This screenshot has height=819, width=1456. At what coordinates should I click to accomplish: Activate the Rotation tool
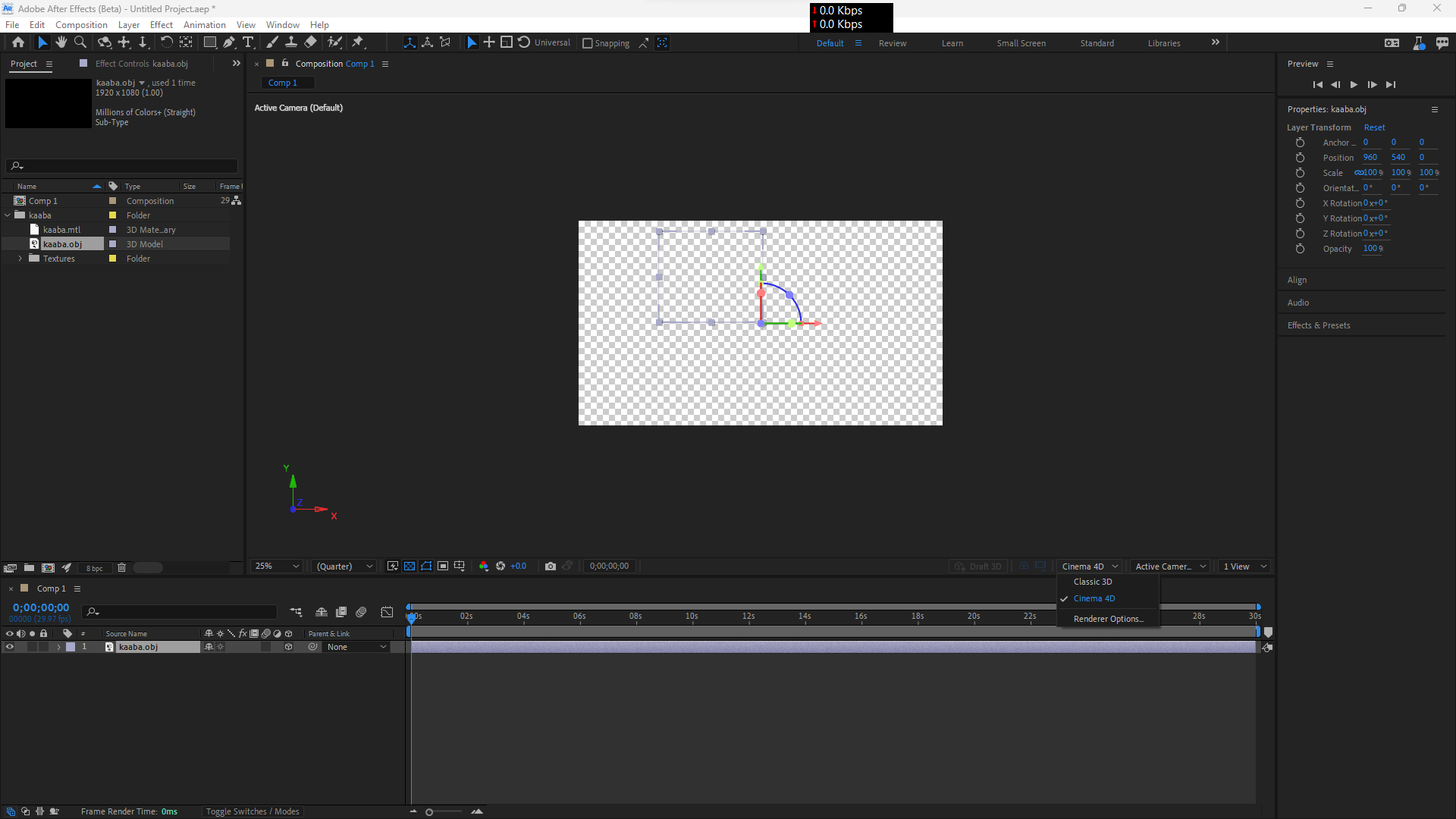(x=167, y=42)
